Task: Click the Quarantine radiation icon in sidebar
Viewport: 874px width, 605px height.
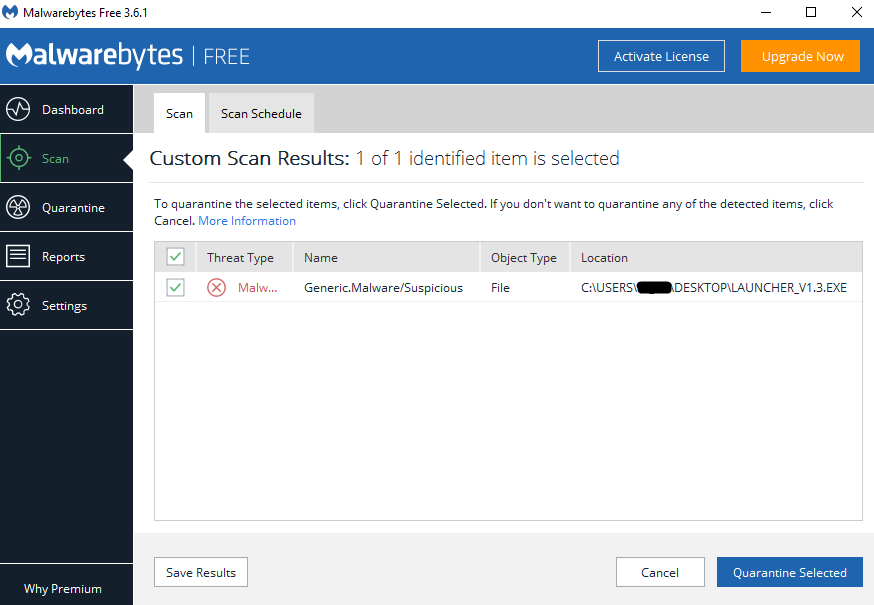Action: 18,207
